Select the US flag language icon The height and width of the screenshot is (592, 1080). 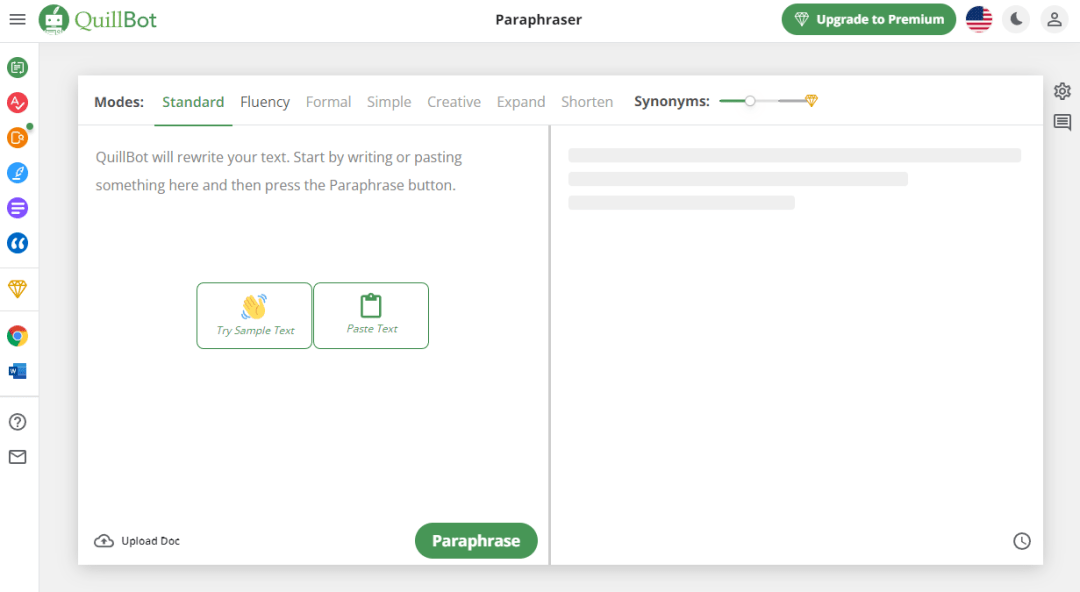979,19
